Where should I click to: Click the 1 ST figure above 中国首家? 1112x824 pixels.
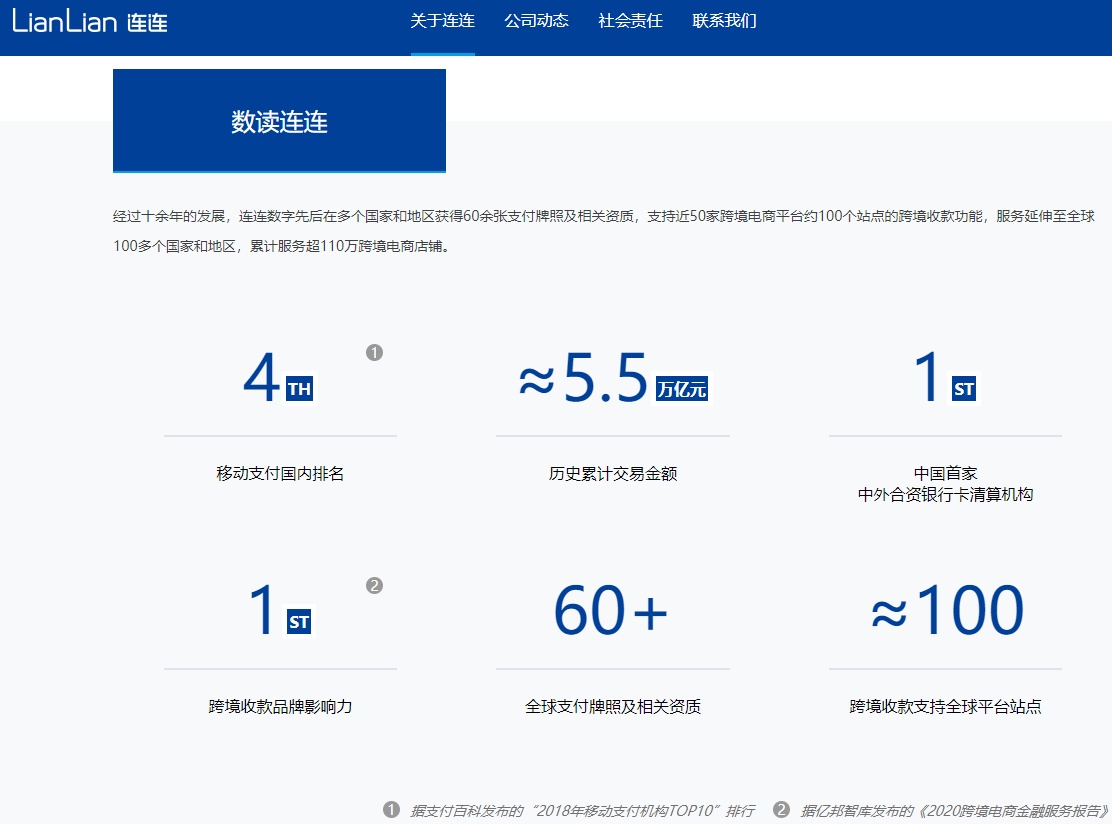(x=945, y=379)
